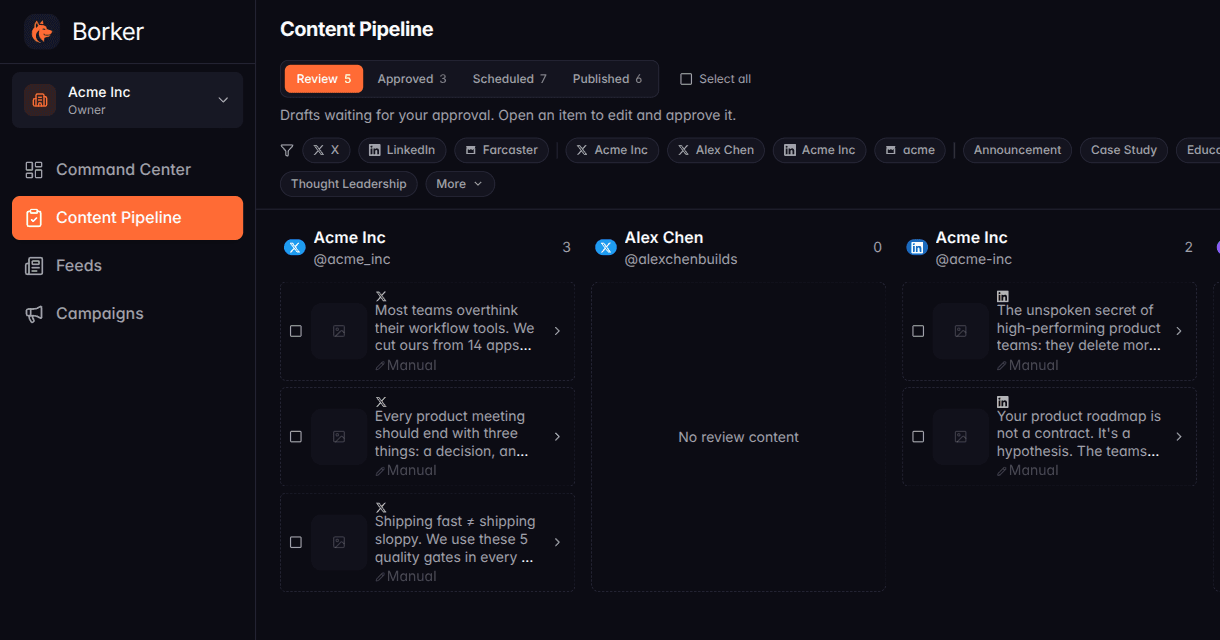This screenshot has height=640, width=1220.
Task: Click image placeholder on 'The unspoken secret' post
Action: [961, 331]
